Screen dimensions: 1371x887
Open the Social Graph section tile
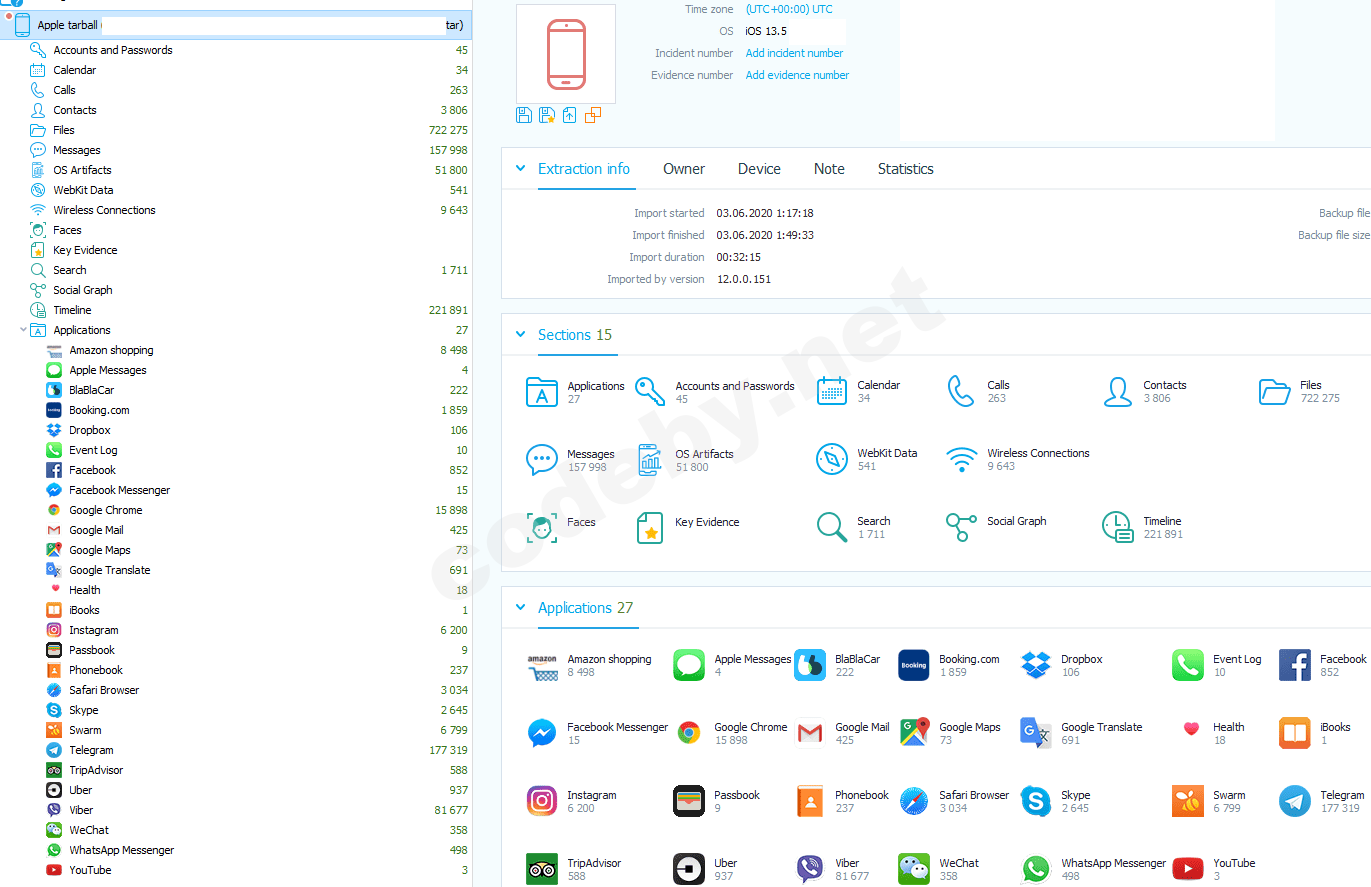point(996,527)
